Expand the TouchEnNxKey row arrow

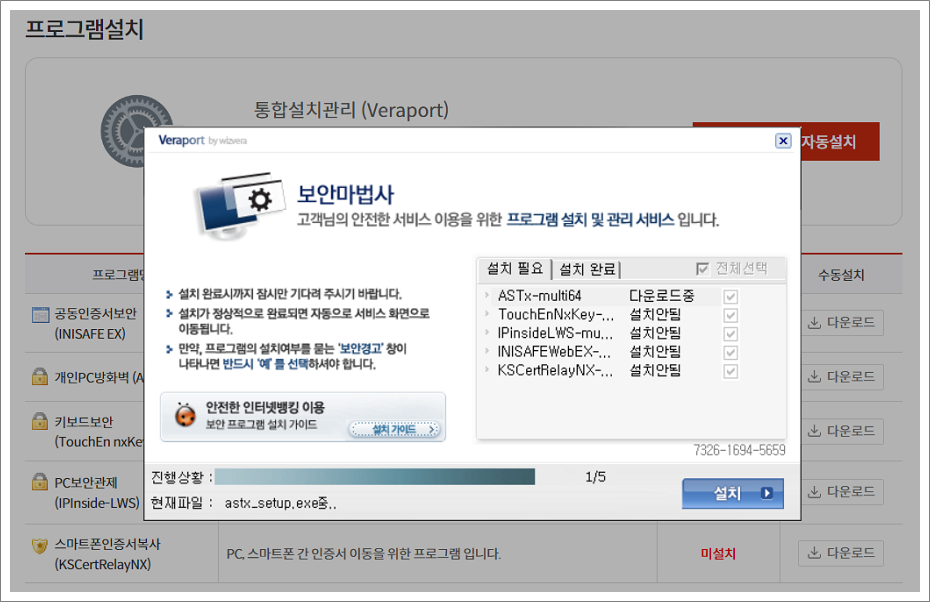(x=487, y=314)
